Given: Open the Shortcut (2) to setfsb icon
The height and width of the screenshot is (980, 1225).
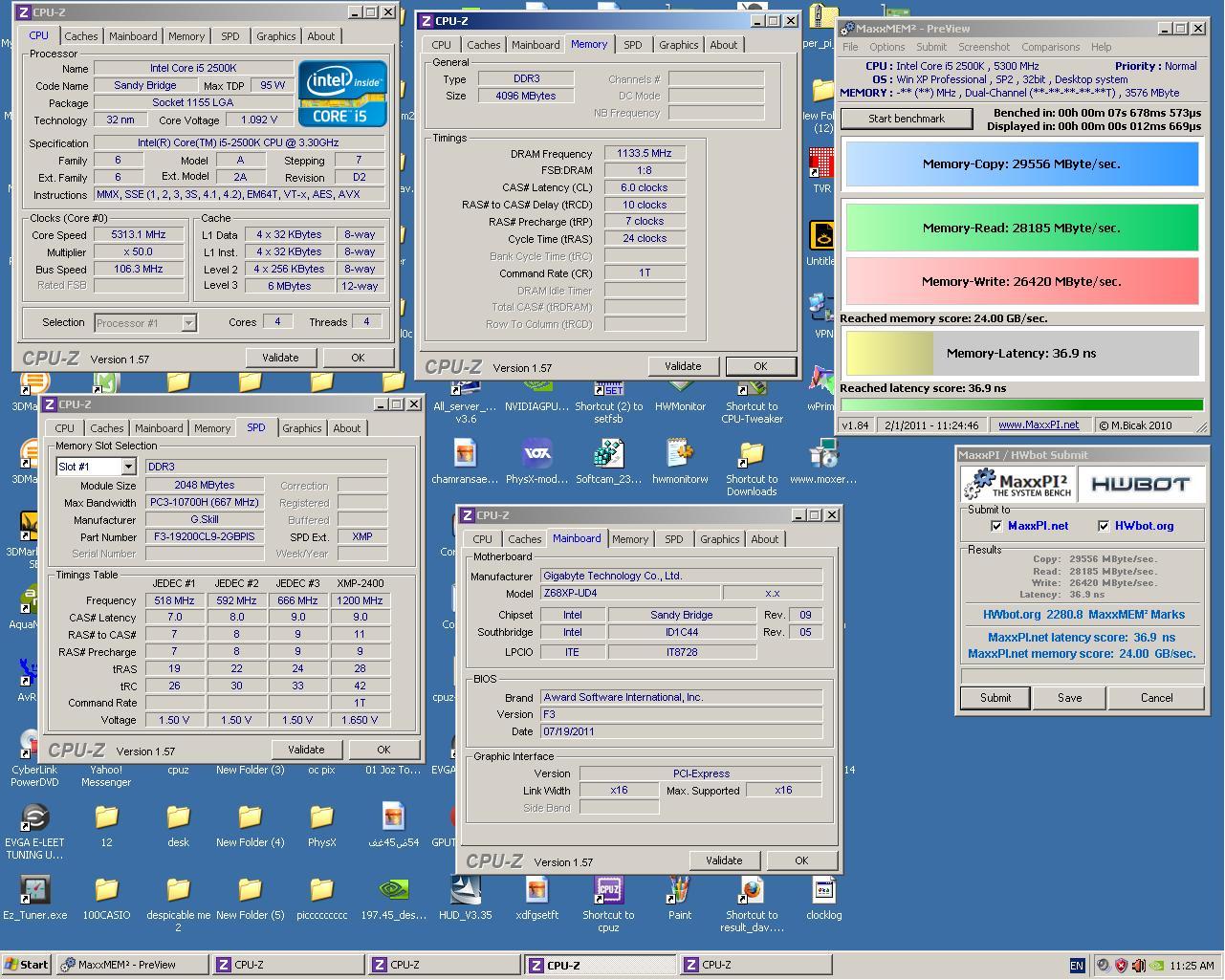Looking at the screenshot, I should pos(608,397).
